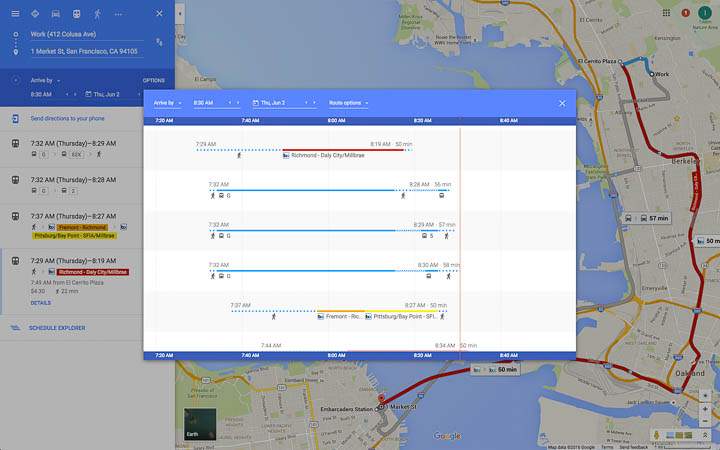
Task: Zoom out on the map
Action: [x=705, y=421]
